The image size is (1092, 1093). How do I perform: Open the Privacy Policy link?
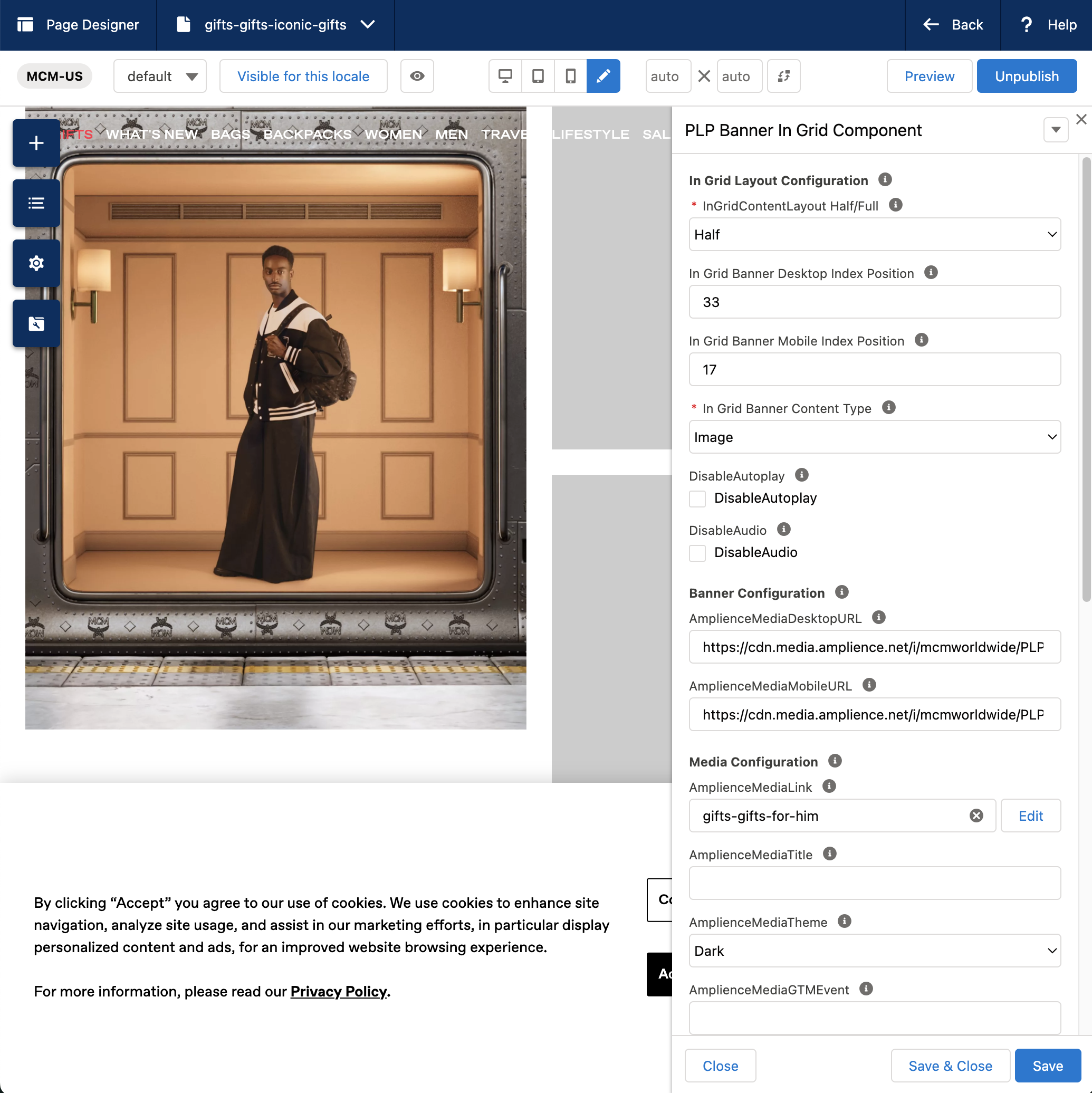pos(338,992)
